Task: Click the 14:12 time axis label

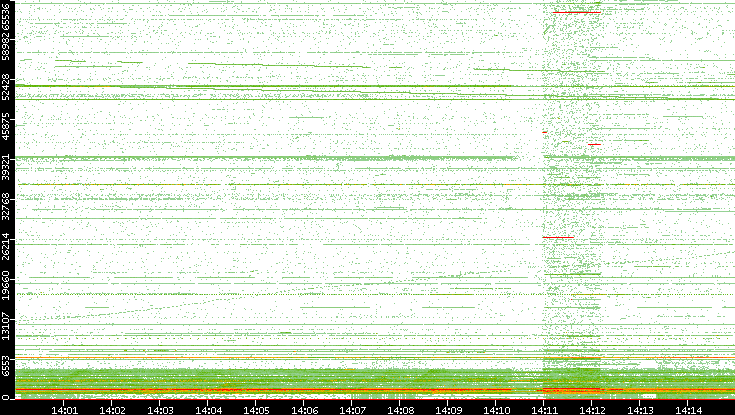Action: 592,408
